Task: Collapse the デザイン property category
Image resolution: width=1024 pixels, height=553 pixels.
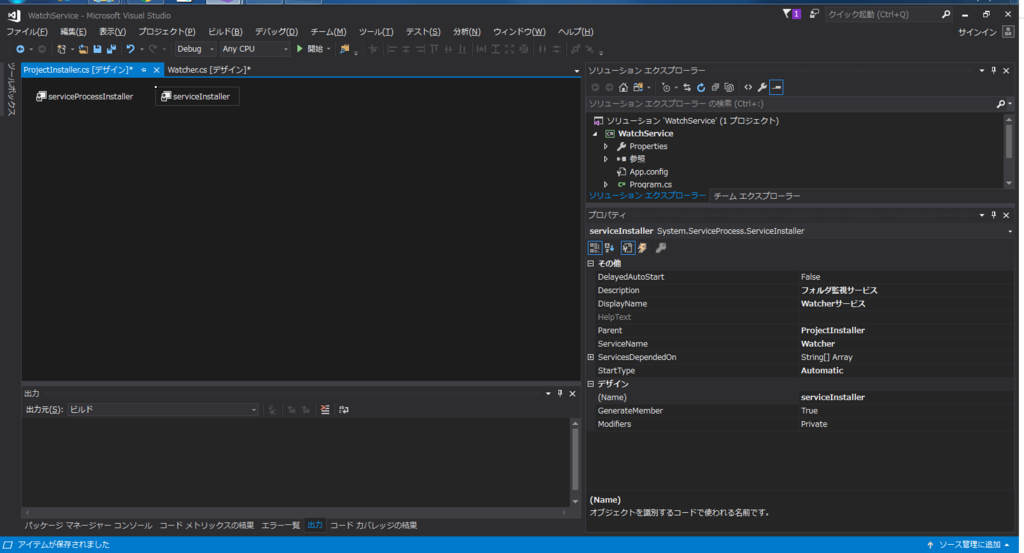Action: pos(590,384)
